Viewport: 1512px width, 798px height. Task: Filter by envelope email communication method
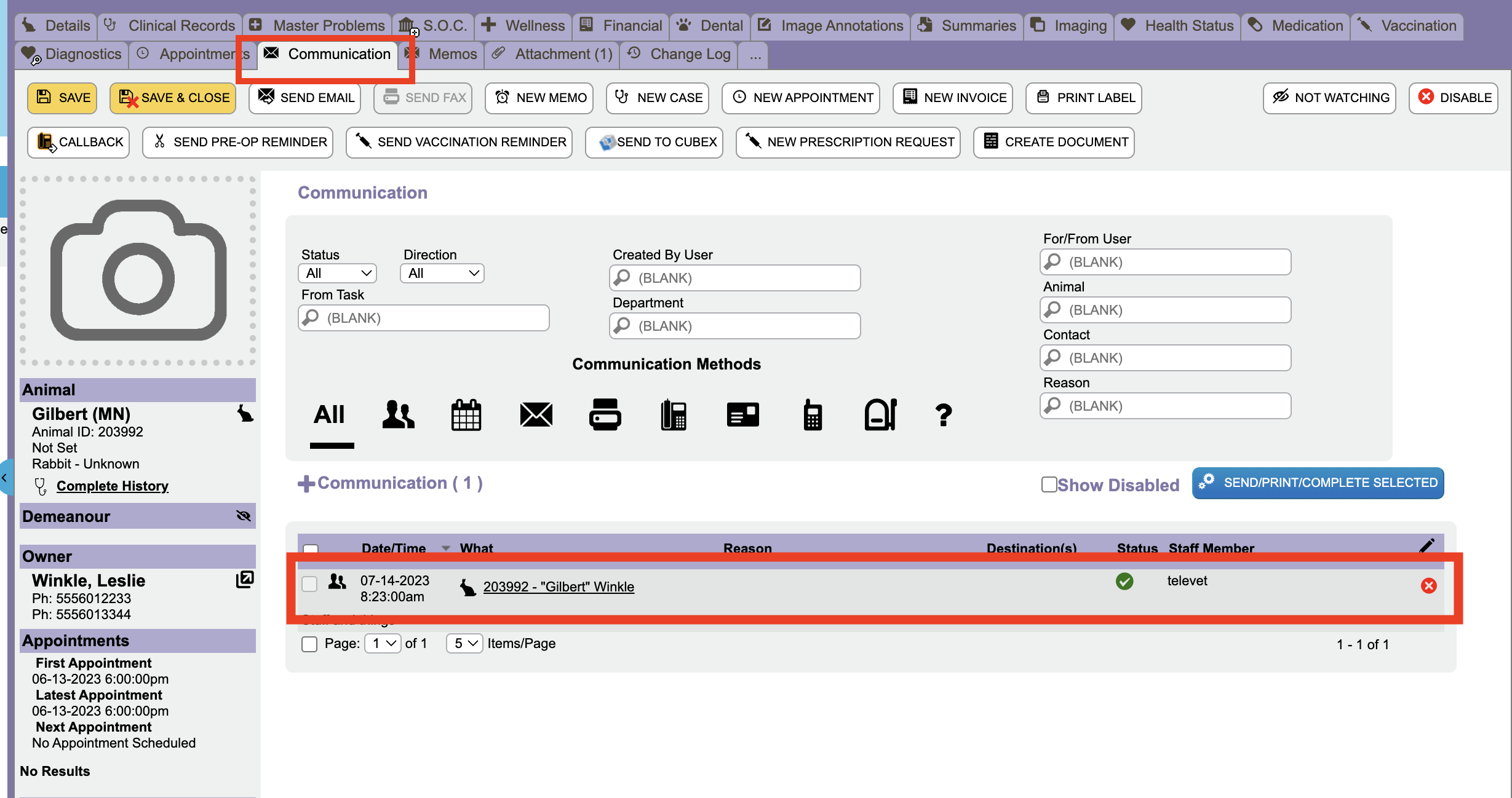pyautogui.click(x=536, y=415)
